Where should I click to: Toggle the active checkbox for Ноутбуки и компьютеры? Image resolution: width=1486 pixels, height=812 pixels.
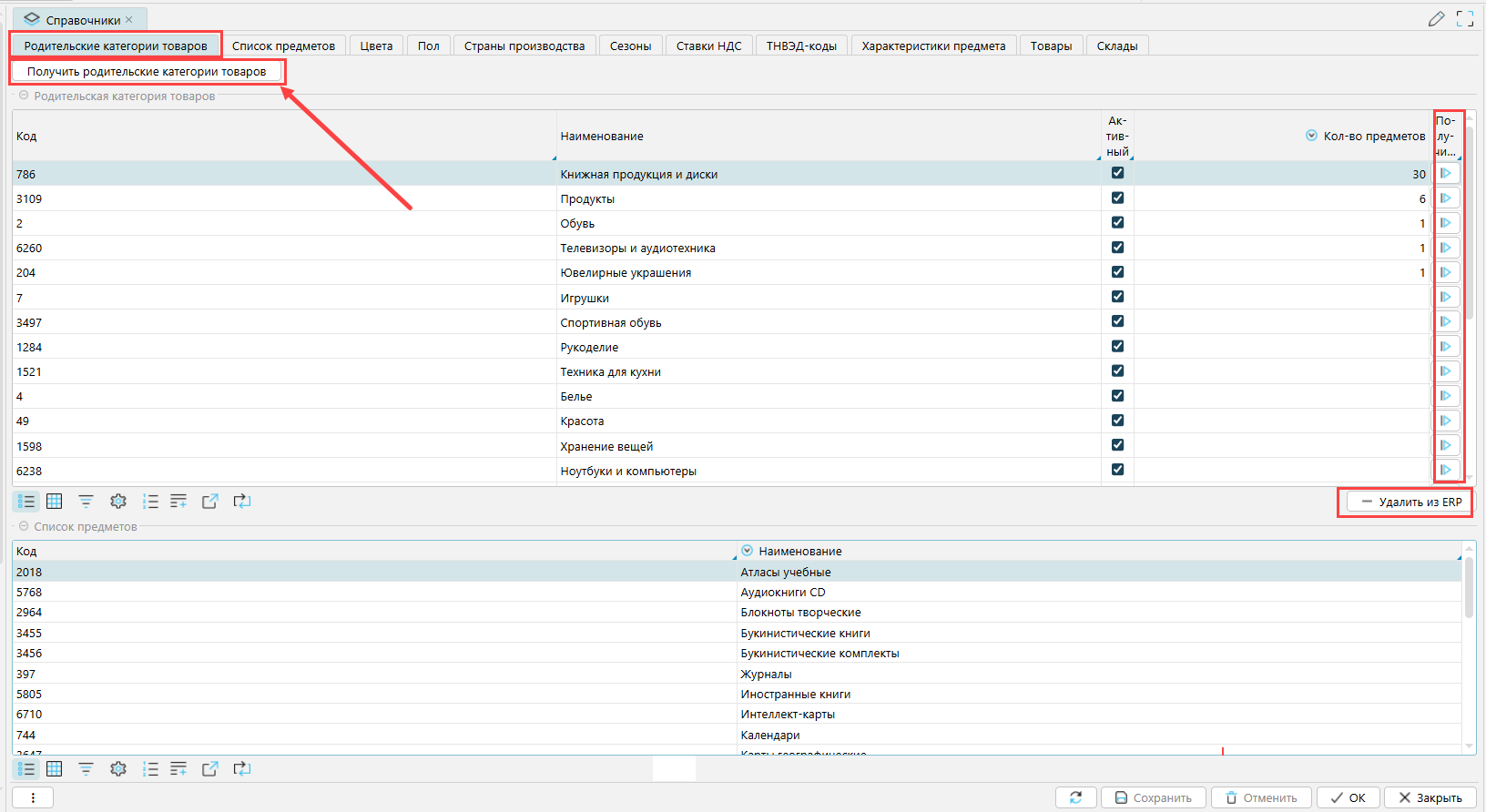coord(1117,470)
